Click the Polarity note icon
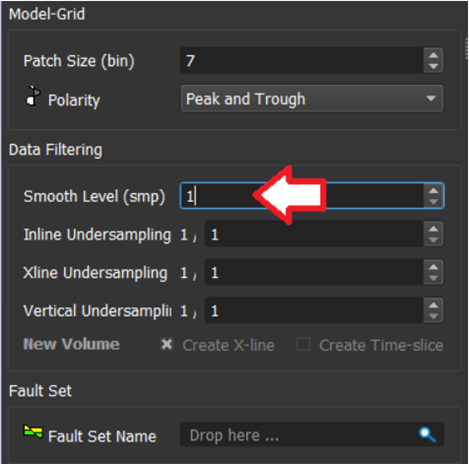The height and width of the screenshot is (464, 469). 33,96
